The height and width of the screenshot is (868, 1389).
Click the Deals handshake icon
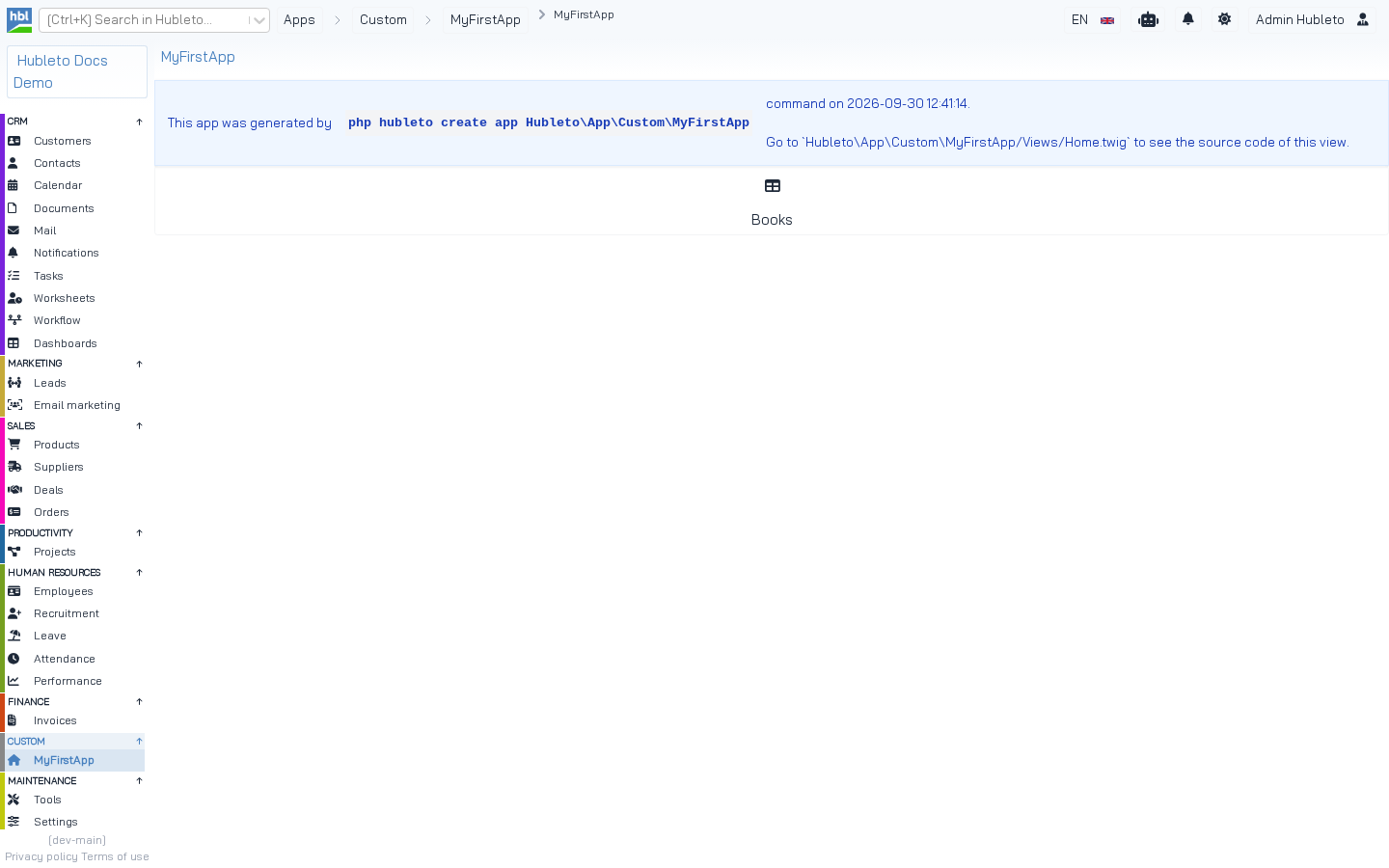[x=14, y=490]
